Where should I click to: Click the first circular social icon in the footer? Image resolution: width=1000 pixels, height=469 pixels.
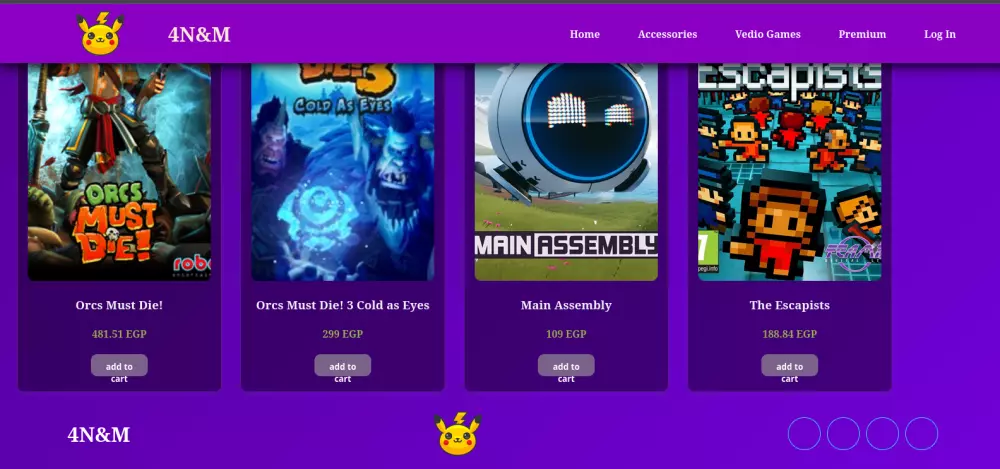tap(804, 433)
